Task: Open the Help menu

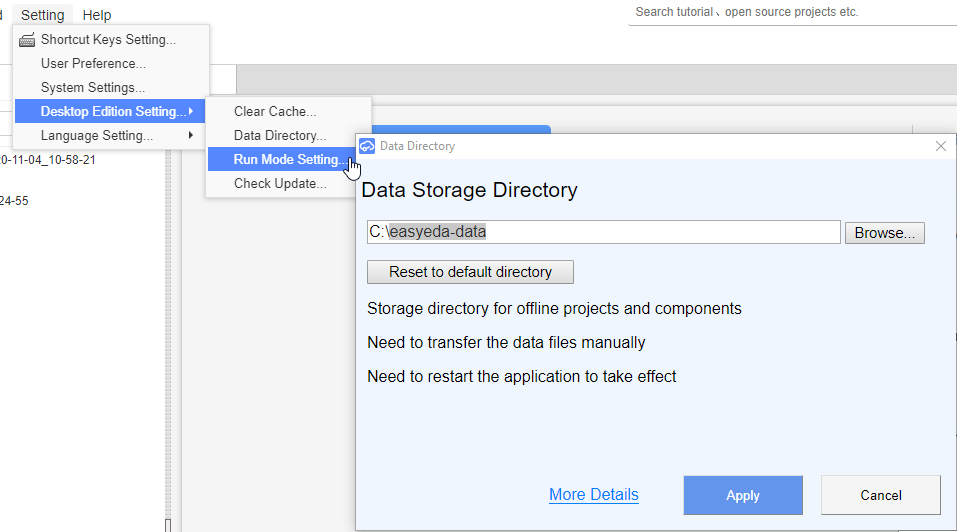Action: point(97,15)
